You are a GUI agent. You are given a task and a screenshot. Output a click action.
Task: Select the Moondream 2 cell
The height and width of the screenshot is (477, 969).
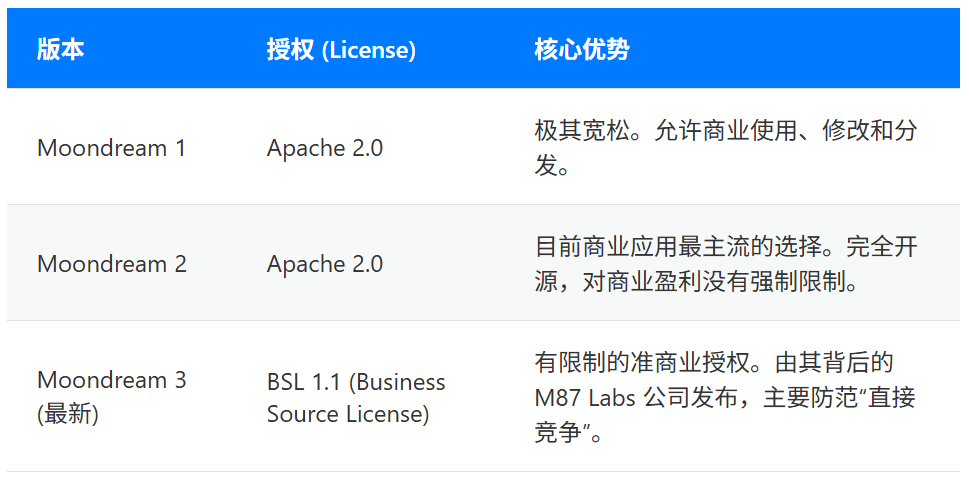click(x=112, y=264)
